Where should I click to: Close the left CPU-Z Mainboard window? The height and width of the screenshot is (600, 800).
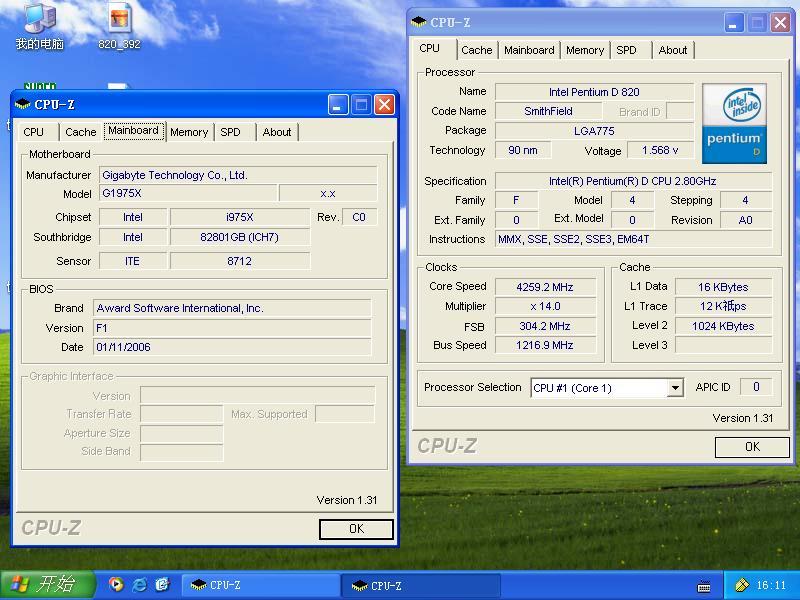(x=384, y=105)
